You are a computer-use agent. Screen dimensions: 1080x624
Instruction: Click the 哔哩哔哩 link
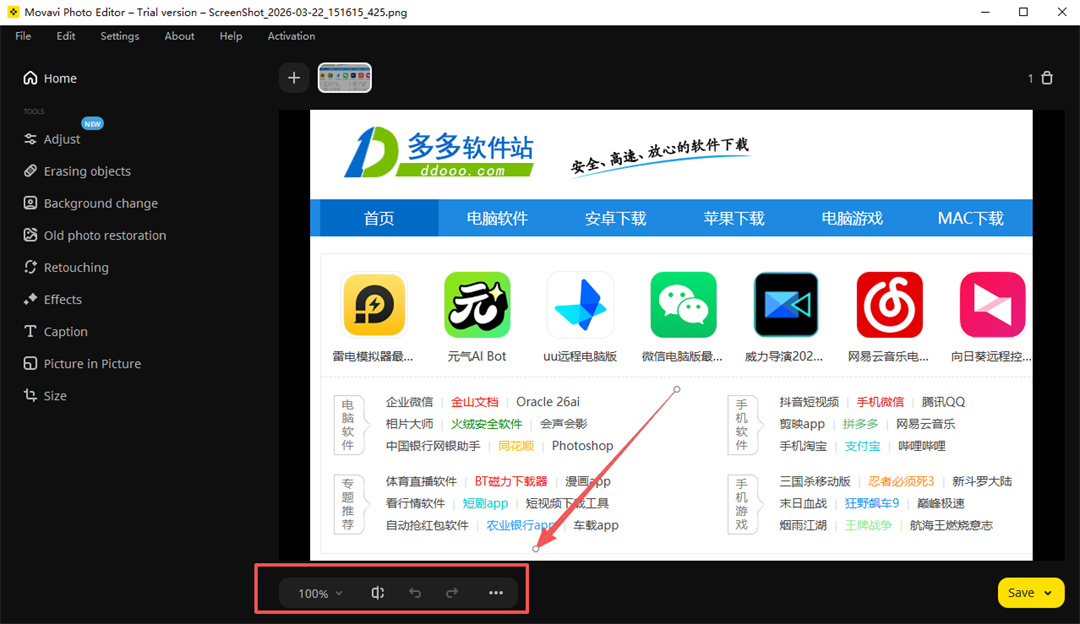pyautogui.click(x=922, y=446)
